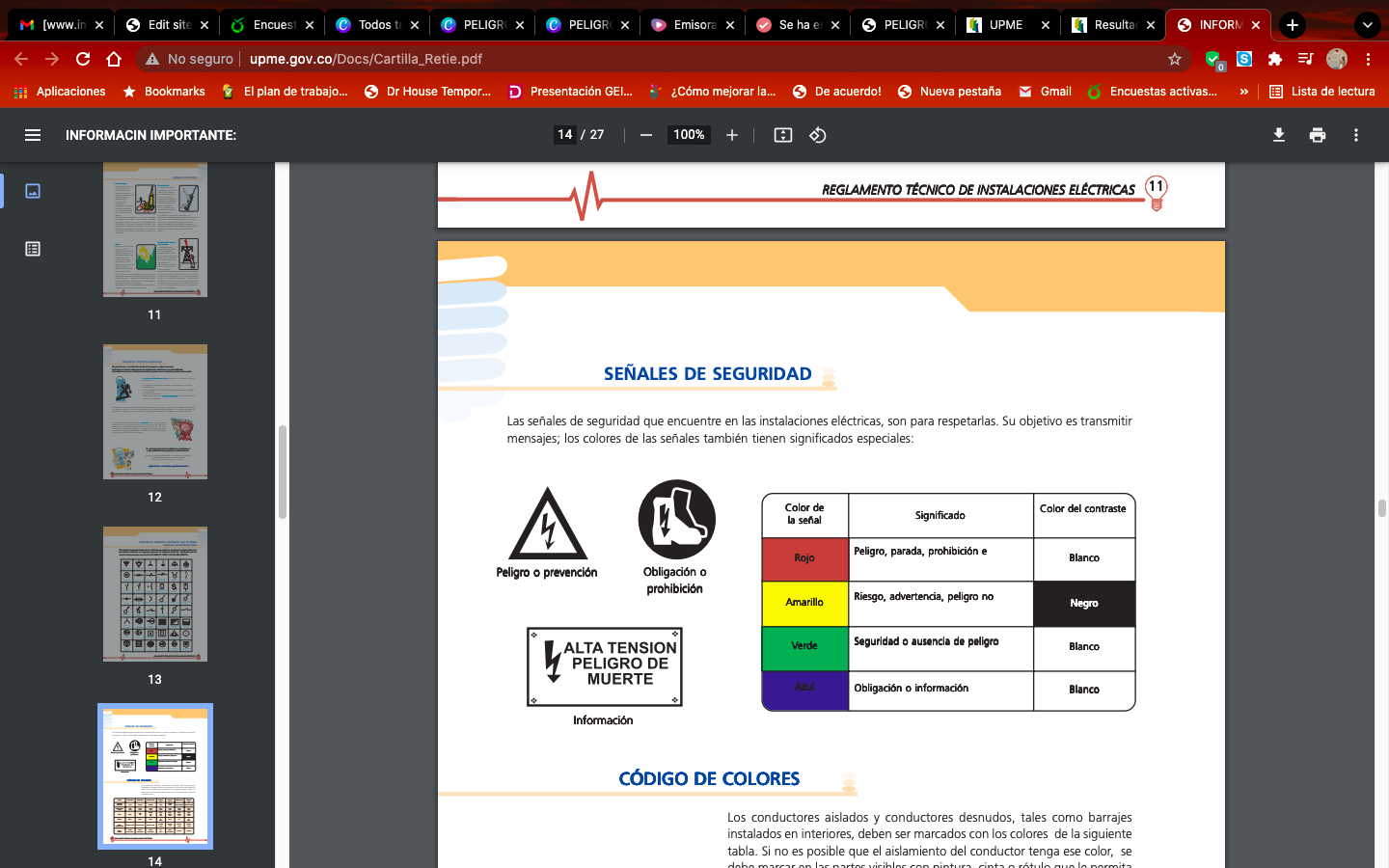The width and height of the screenshot is (1389, 868).
Task: Open the PDF viewer more actions menu
Action: (x=1355, y=135)
